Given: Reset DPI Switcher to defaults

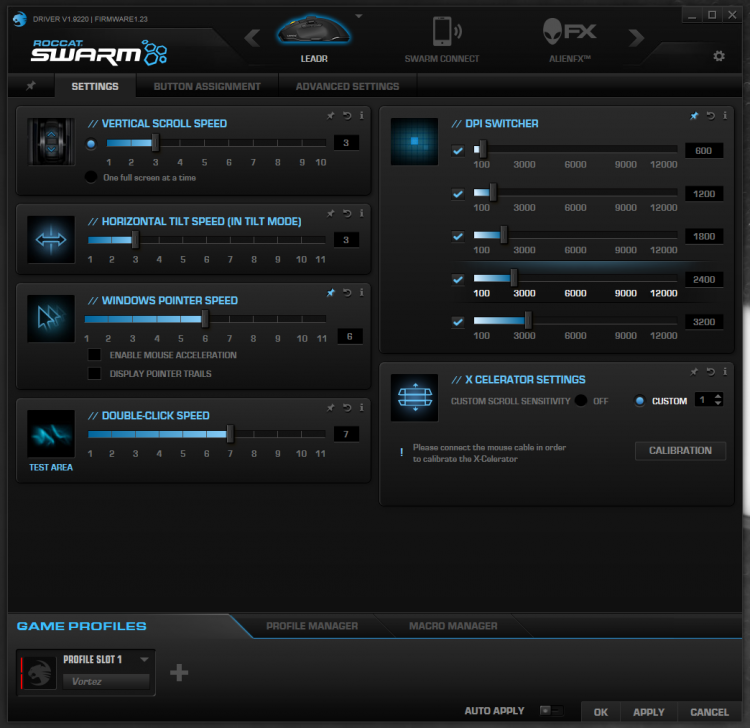Looking at the screenshot, I should point(710,116).
